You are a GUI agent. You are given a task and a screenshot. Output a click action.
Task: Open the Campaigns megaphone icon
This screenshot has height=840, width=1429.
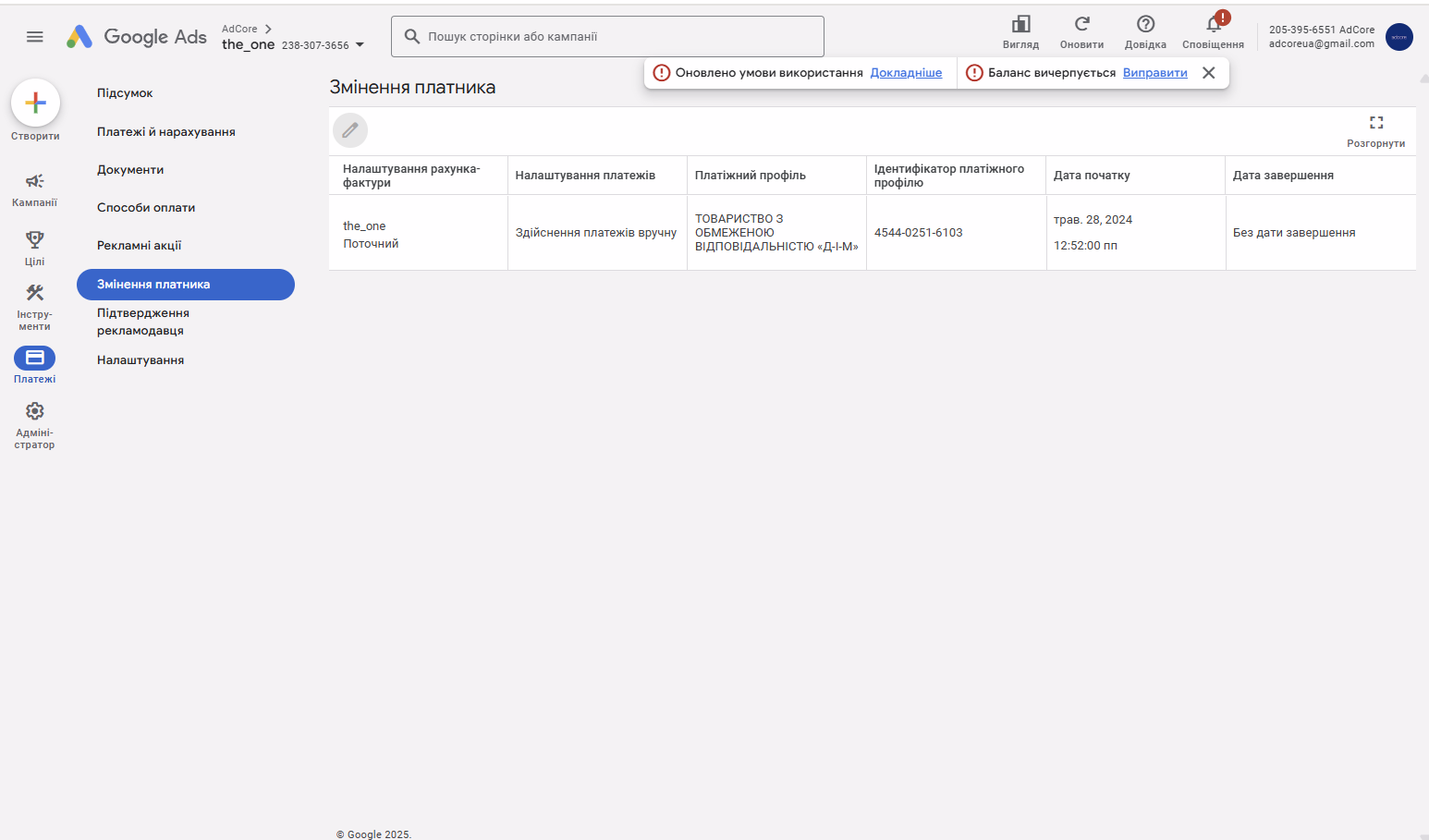tap(35, 181)
